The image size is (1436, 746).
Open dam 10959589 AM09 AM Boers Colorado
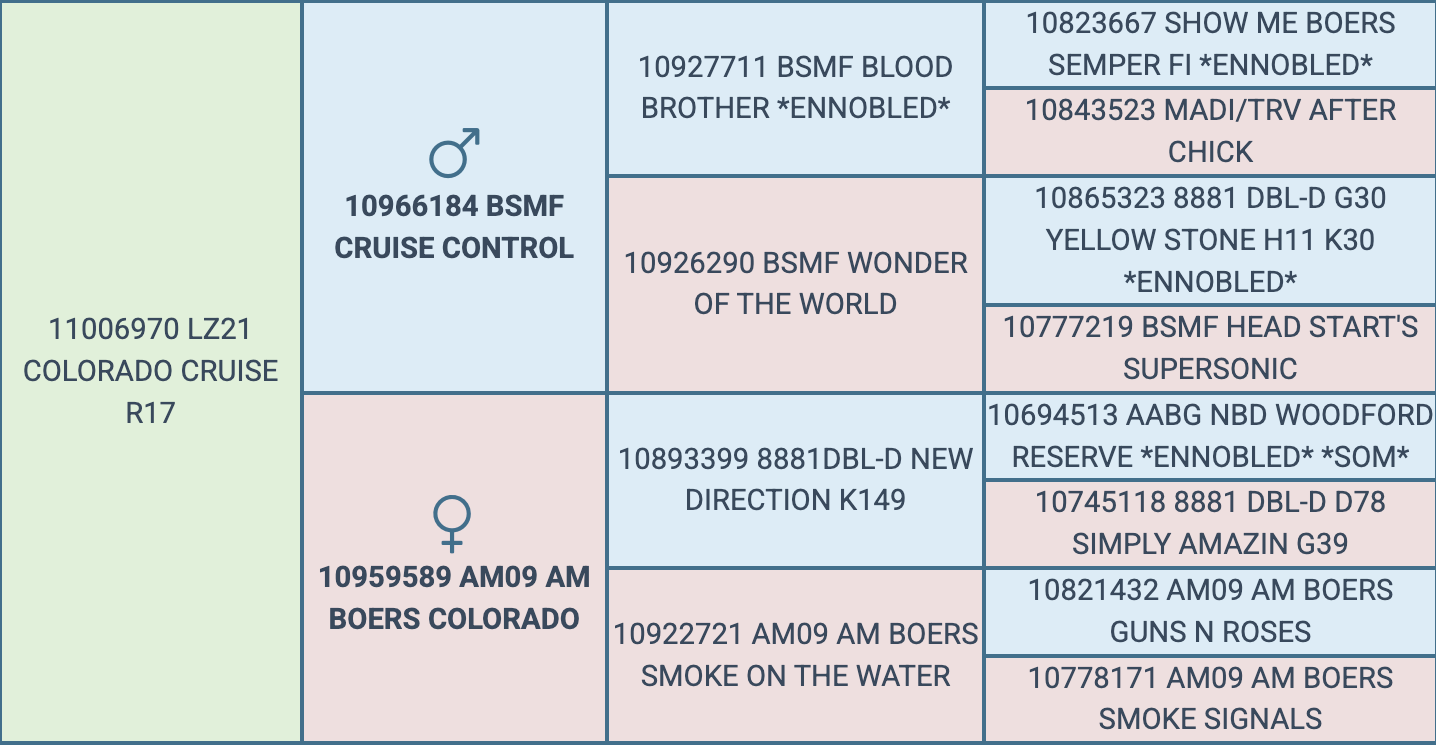(x=454, y=598)
